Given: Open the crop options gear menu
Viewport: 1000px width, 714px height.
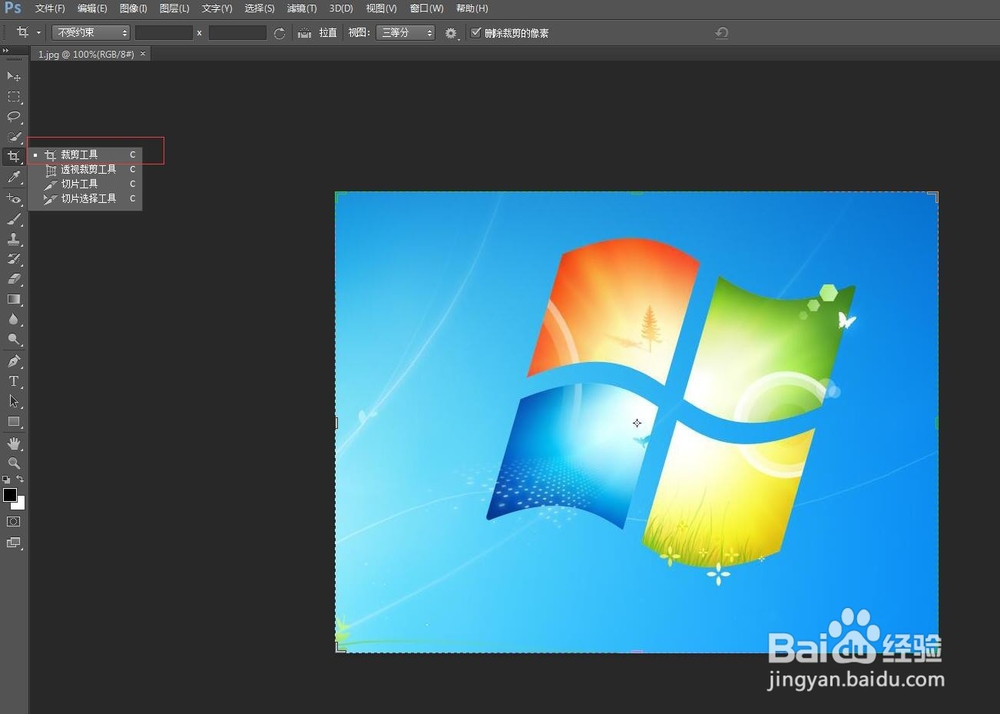Looking at the screenshot, I should coord(452,33).
